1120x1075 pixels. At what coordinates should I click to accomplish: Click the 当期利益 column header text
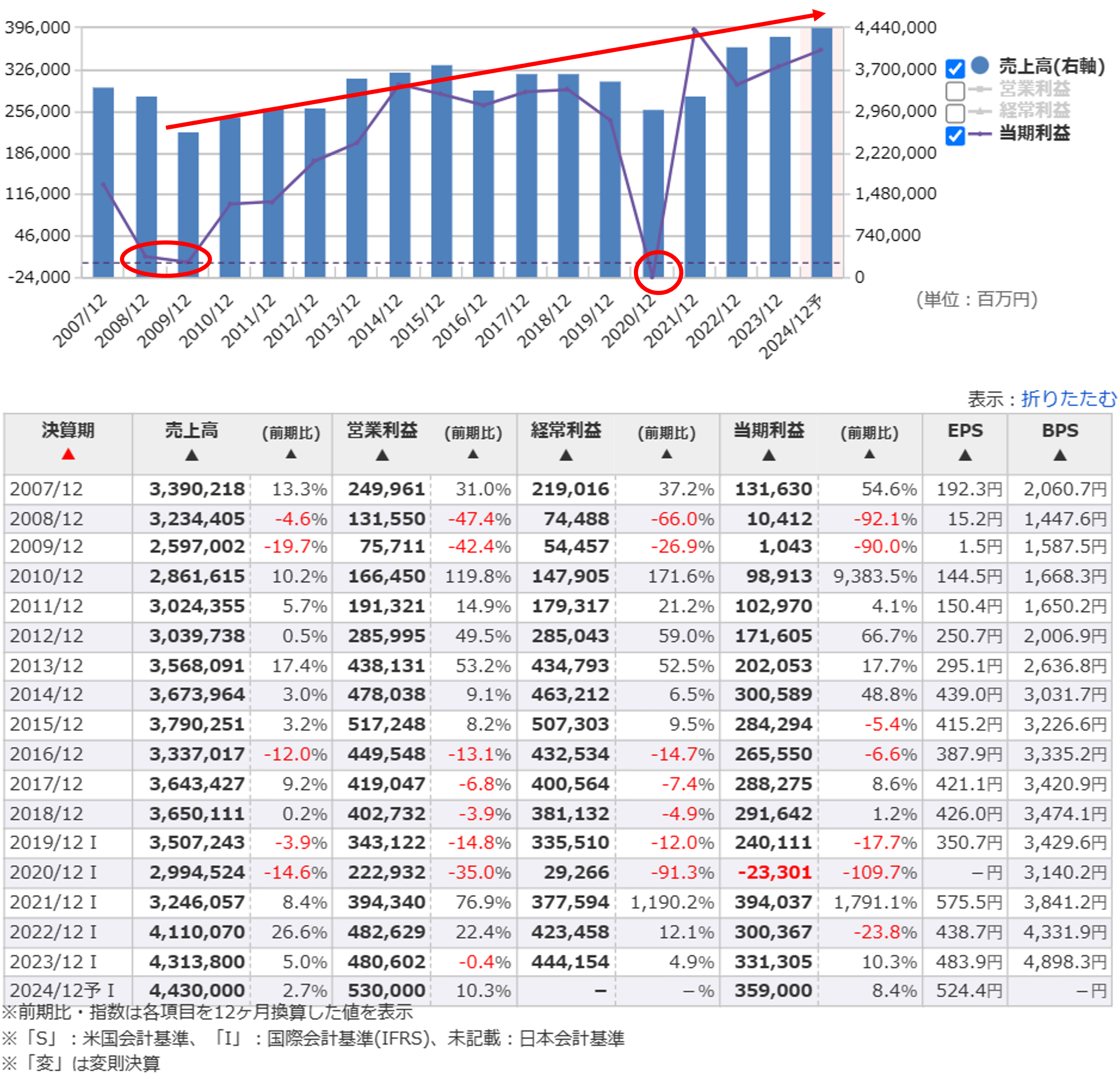(769, 430)
